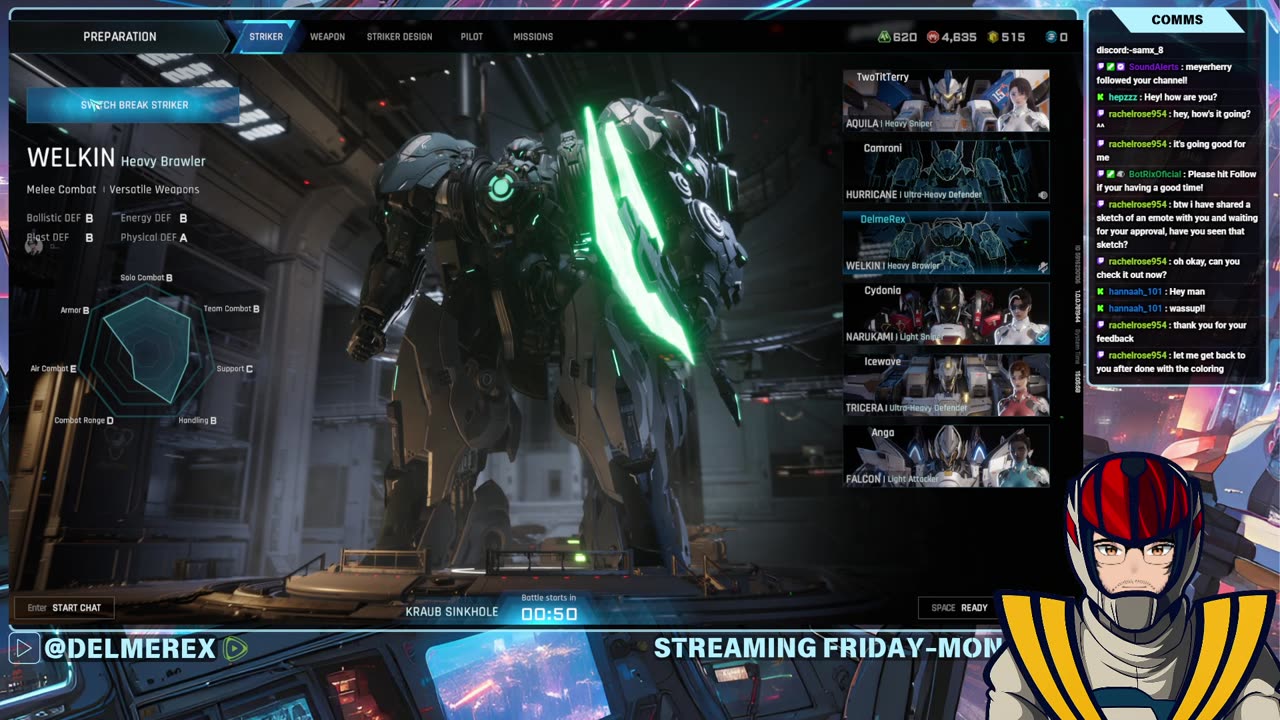Click the Solo Combat rating label

(146, 278)
